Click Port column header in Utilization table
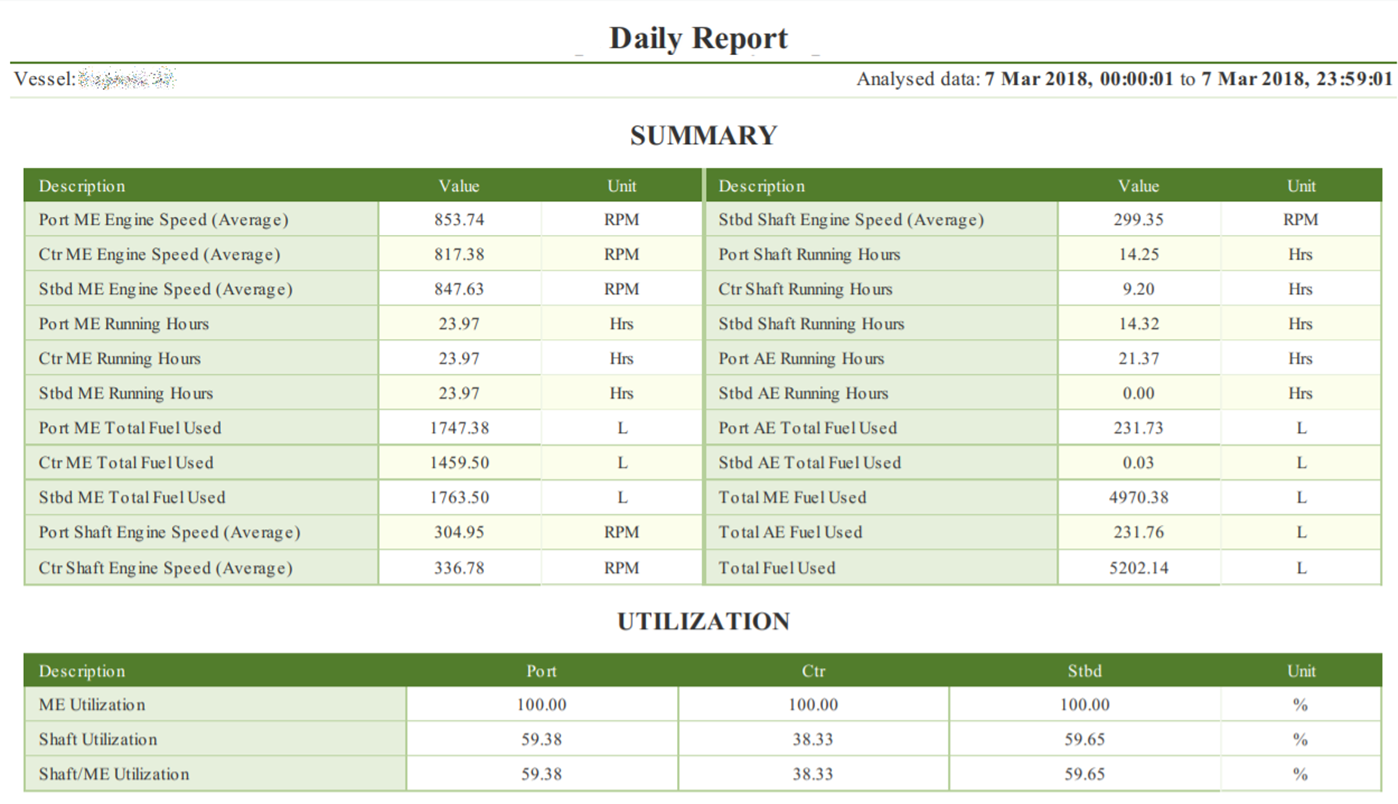The height and width of the screenshot is (804, 1398). pos(541,671)
